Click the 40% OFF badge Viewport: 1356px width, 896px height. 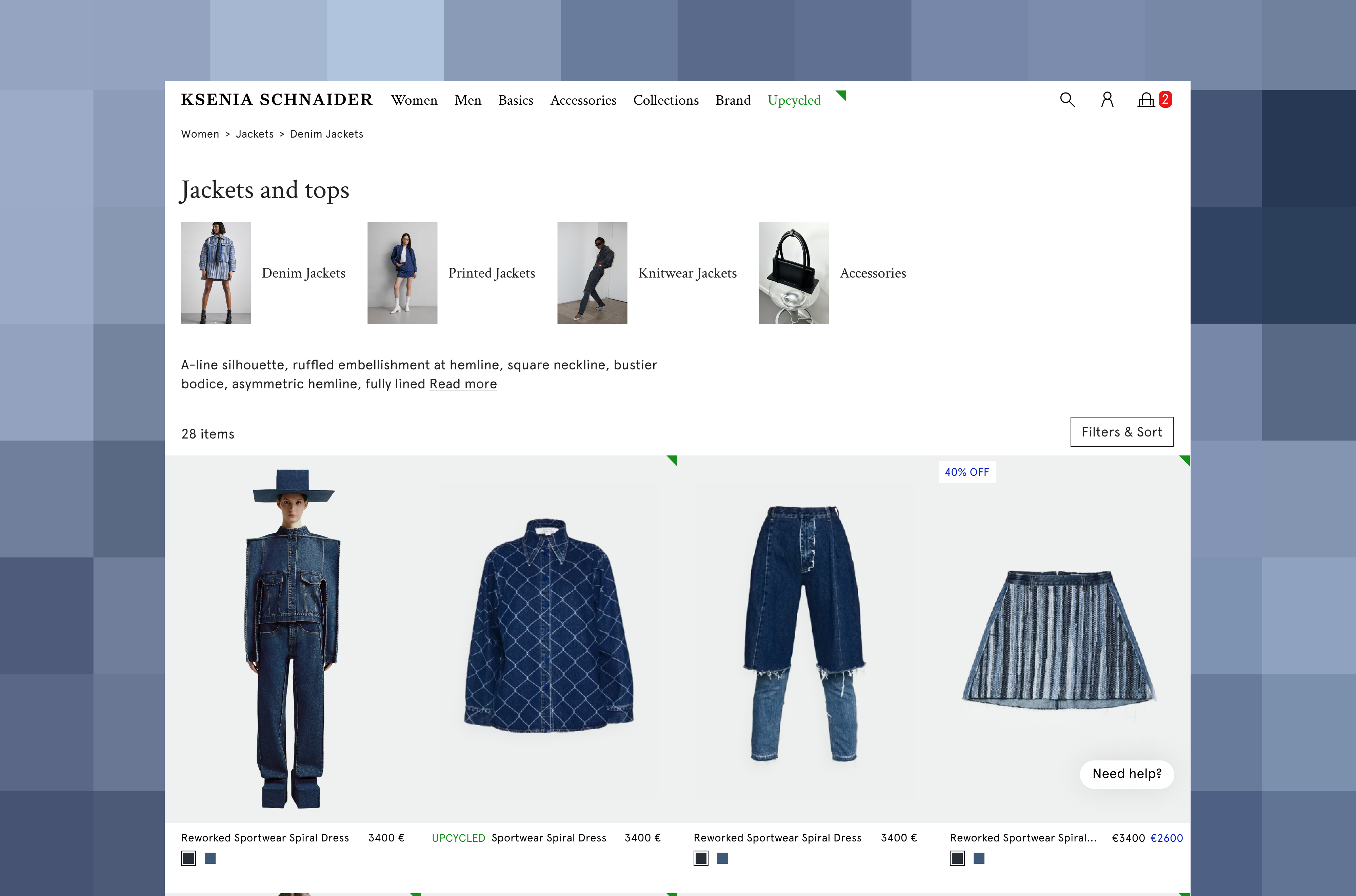pos(967,472)
